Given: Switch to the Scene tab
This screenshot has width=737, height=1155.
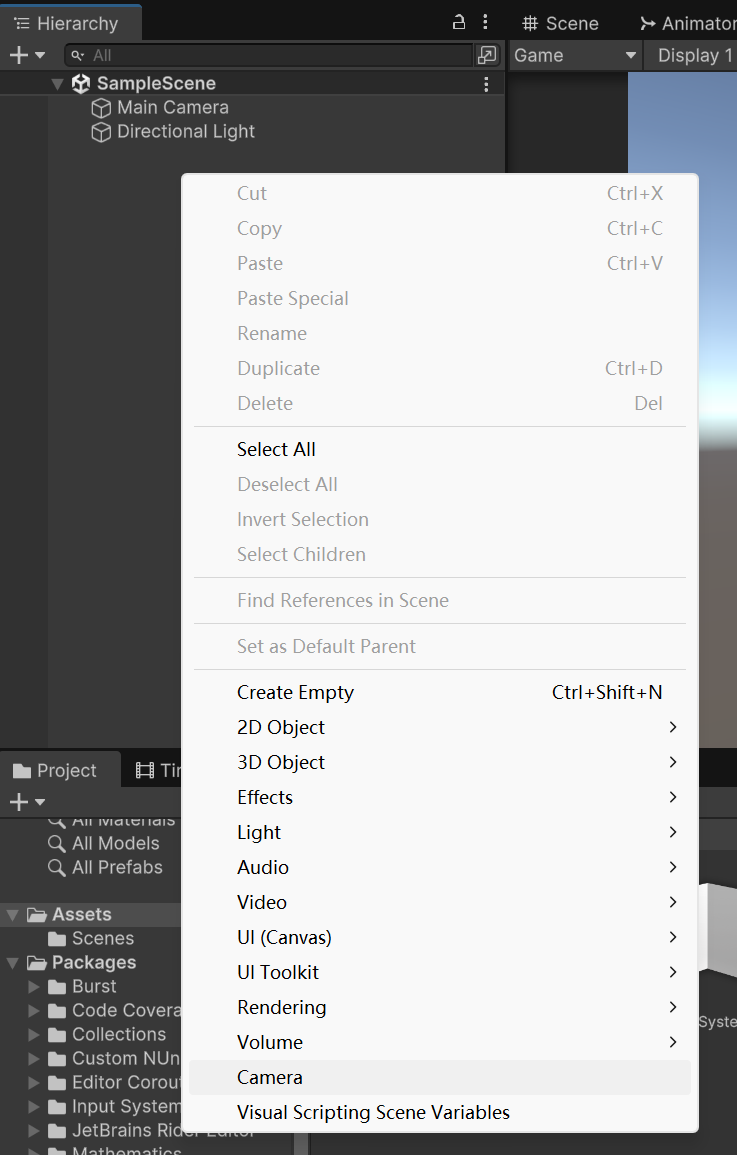Looking at the screenshot, I should (561, 24).
